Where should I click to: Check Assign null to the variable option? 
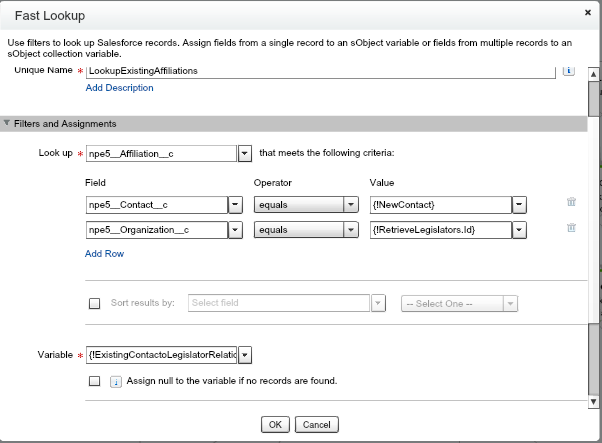94,381
